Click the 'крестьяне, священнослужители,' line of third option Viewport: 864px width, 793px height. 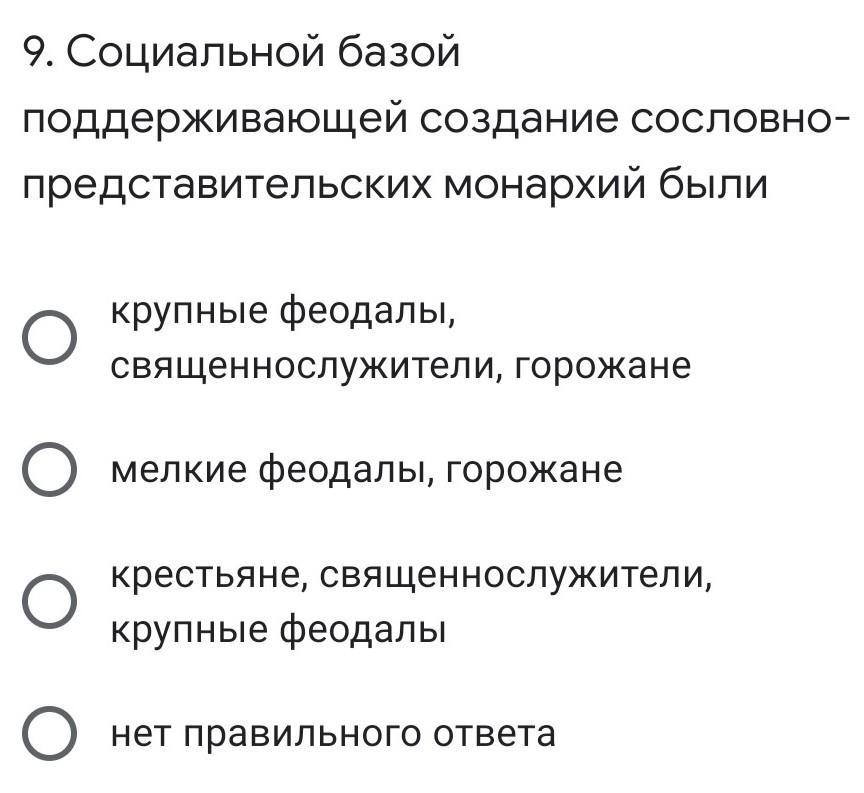(412, 576)
